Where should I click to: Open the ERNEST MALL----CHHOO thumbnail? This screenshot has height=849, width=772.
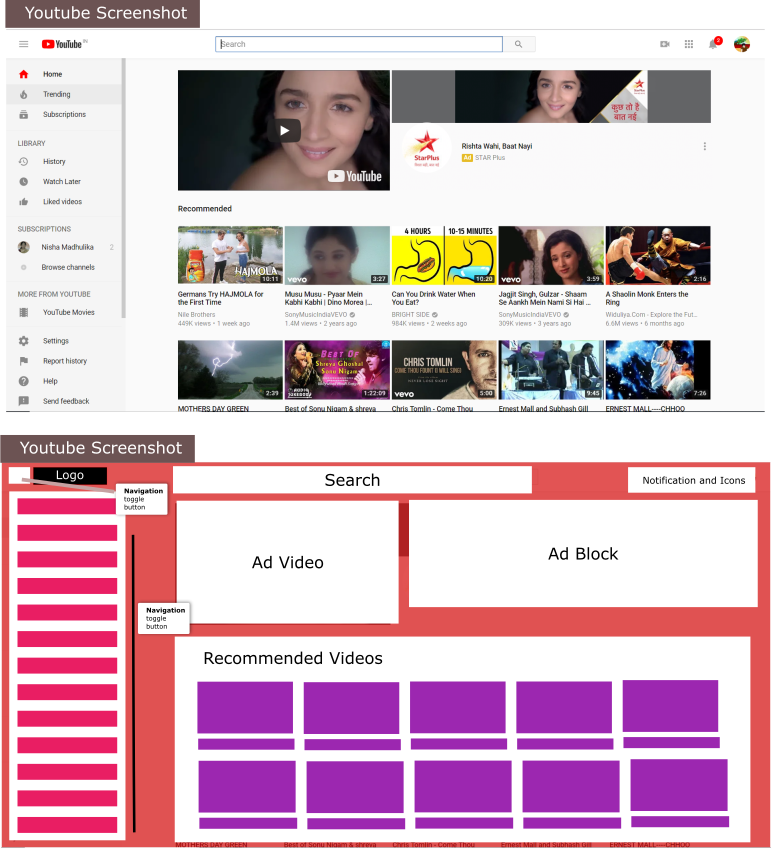[x=658, y=370]
